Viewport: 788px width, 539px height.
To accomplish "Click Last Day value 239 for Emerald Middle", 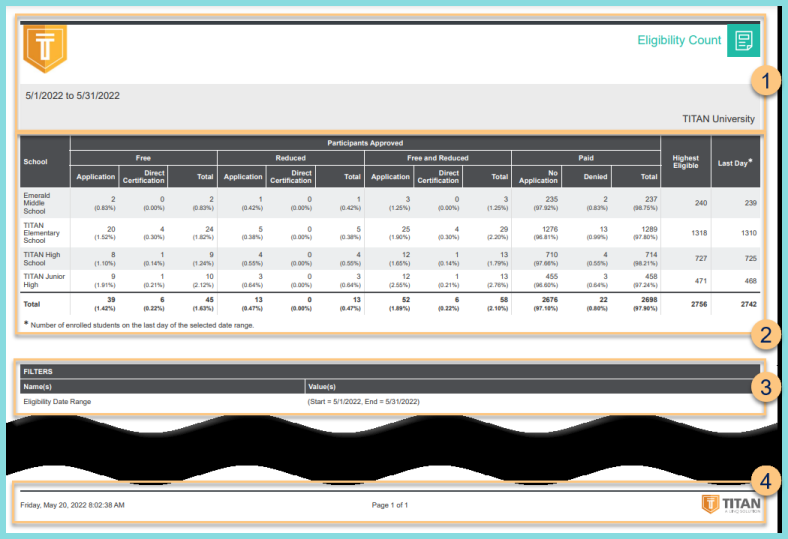I will pos(750,203).
